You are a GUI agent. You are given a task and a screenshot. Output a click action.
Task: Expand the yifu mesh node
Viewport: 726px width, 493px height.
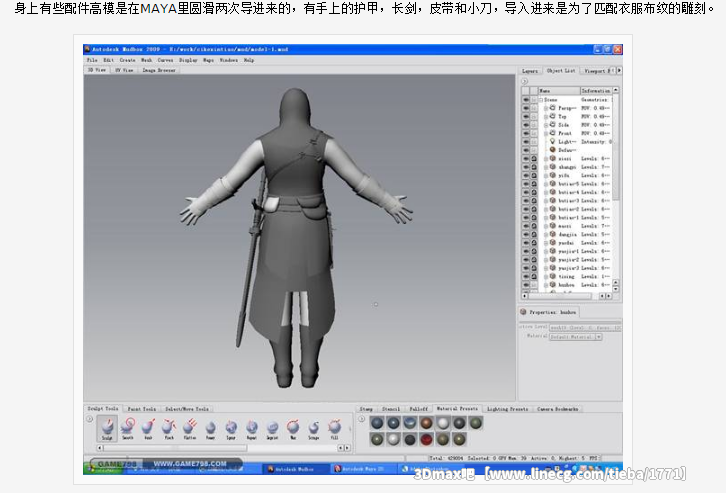(546, 175)
